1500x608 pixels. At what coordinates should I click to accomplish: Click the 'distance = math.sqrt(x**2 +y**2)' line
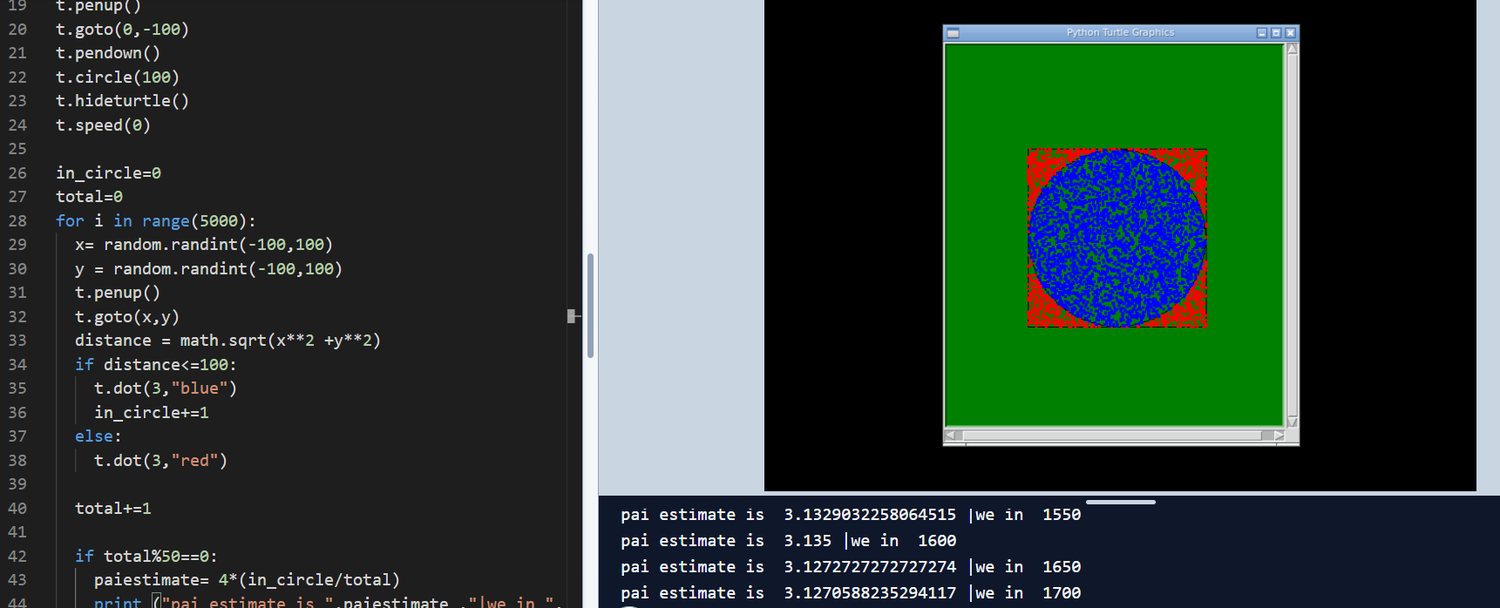point(228,341)
